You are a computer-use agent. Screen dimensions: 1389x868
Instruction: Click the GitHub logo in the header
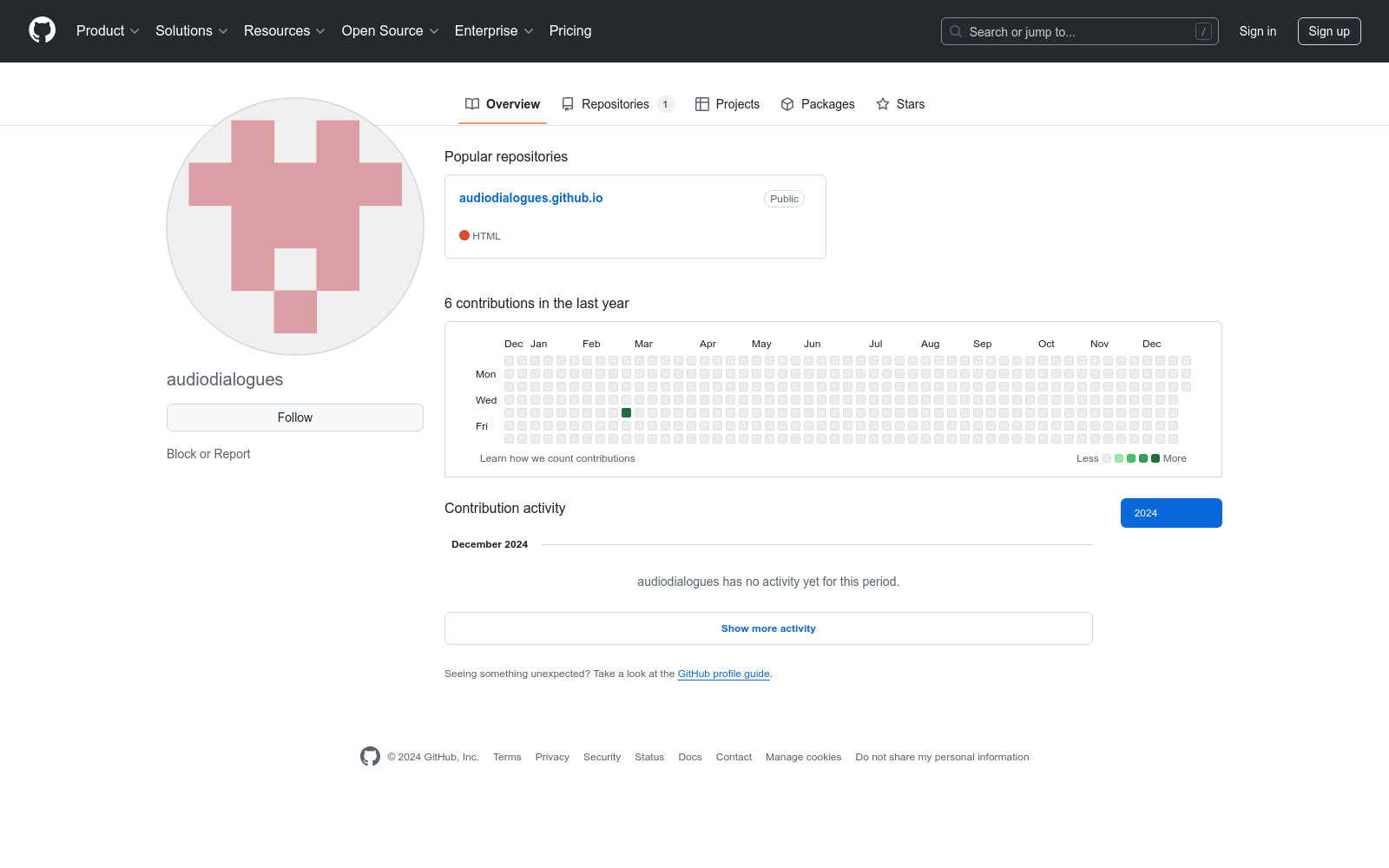point(42,30)
